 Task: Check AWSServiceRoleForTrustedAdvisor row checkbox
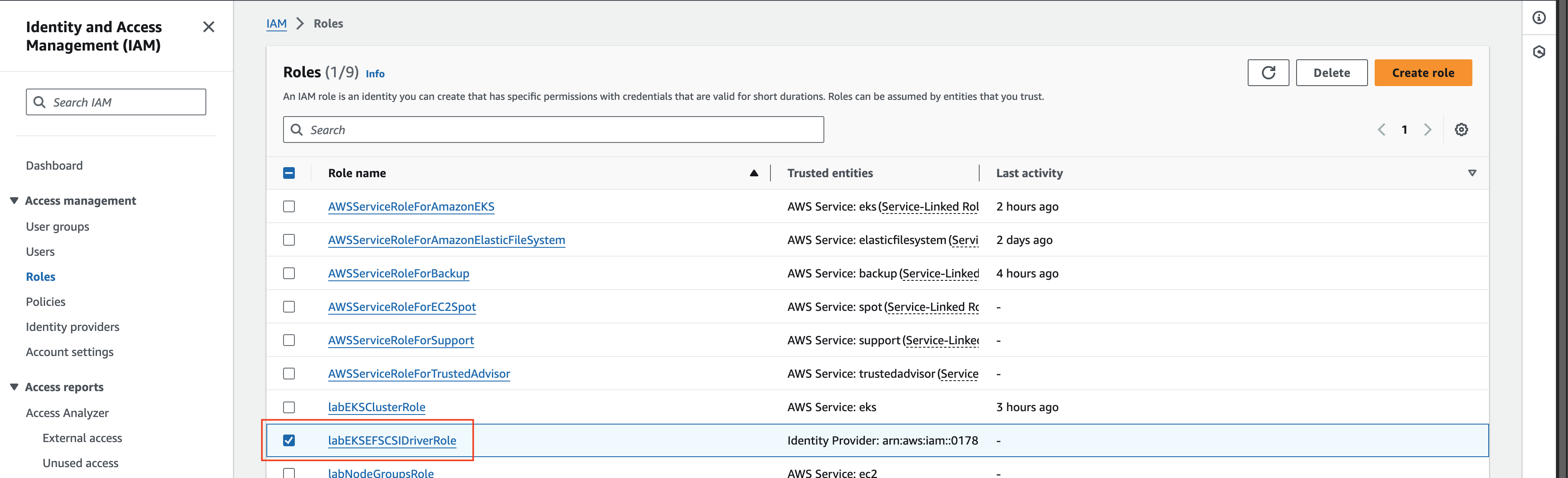click(x=289, y=373)
